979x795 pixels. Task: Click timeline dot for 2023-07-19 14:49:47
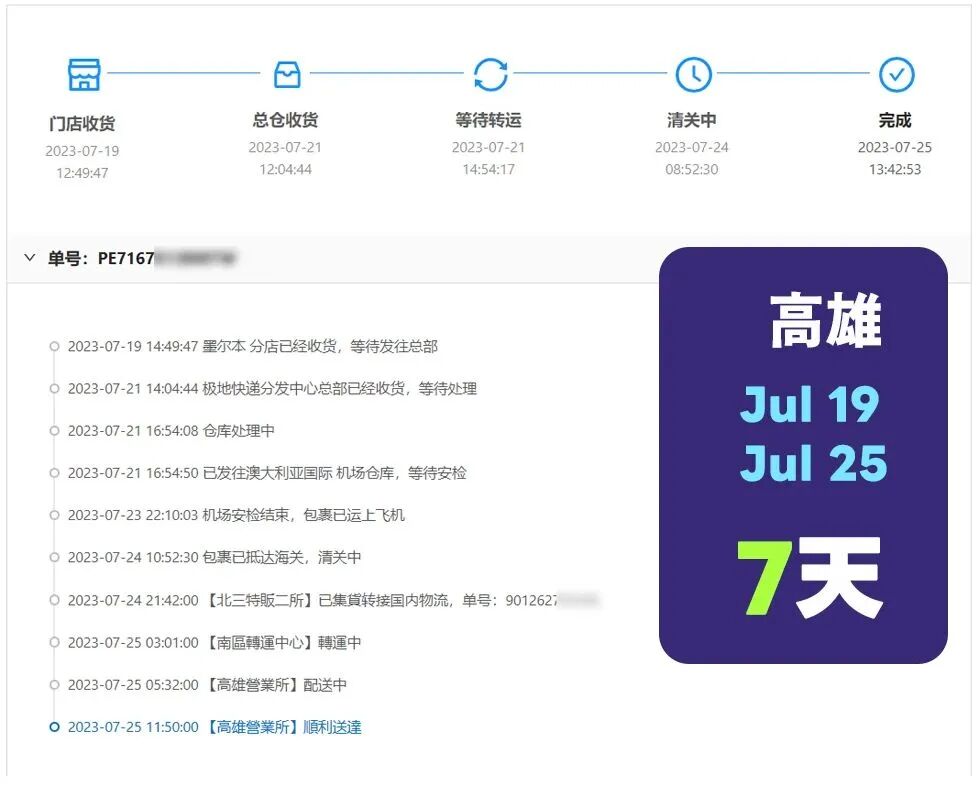tap(54, 346)
